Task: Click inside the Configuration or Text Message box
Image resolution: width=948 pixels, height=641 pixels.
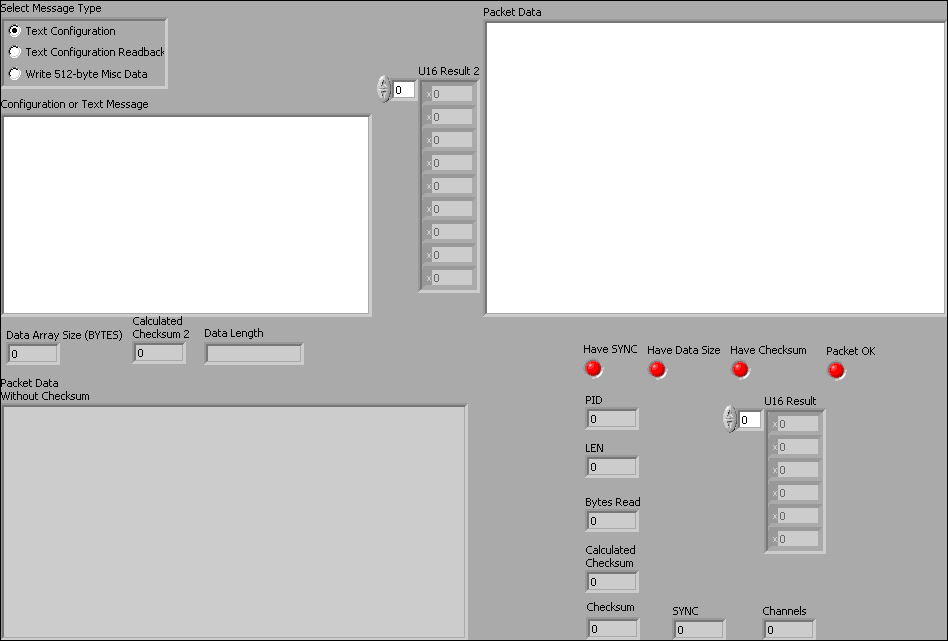Action: click(185, 210)
